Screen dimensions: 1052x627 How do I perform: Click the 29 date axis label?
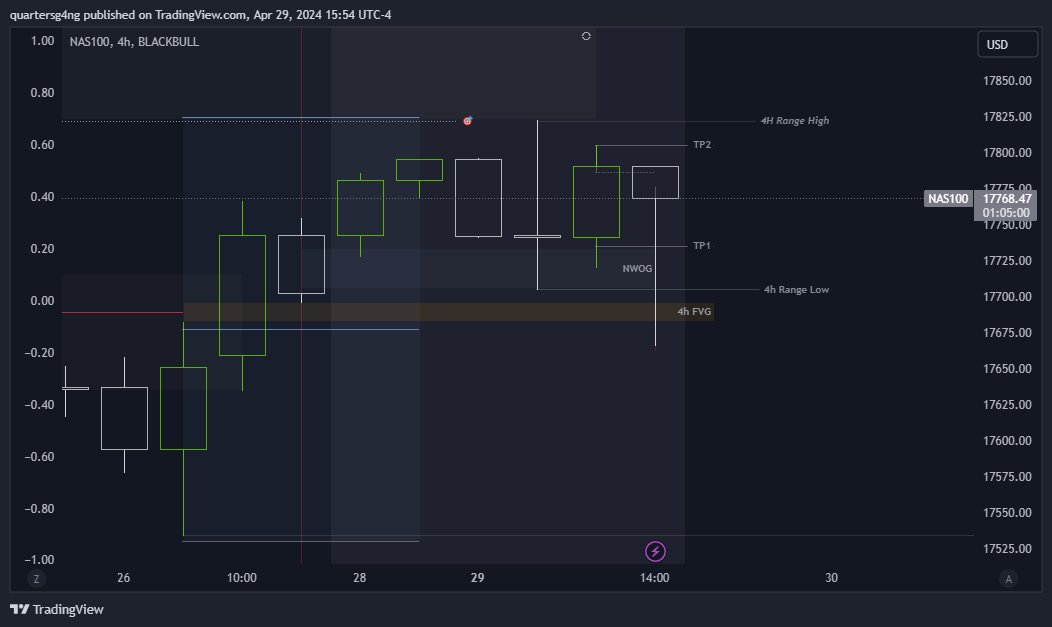tap(477, 578)
